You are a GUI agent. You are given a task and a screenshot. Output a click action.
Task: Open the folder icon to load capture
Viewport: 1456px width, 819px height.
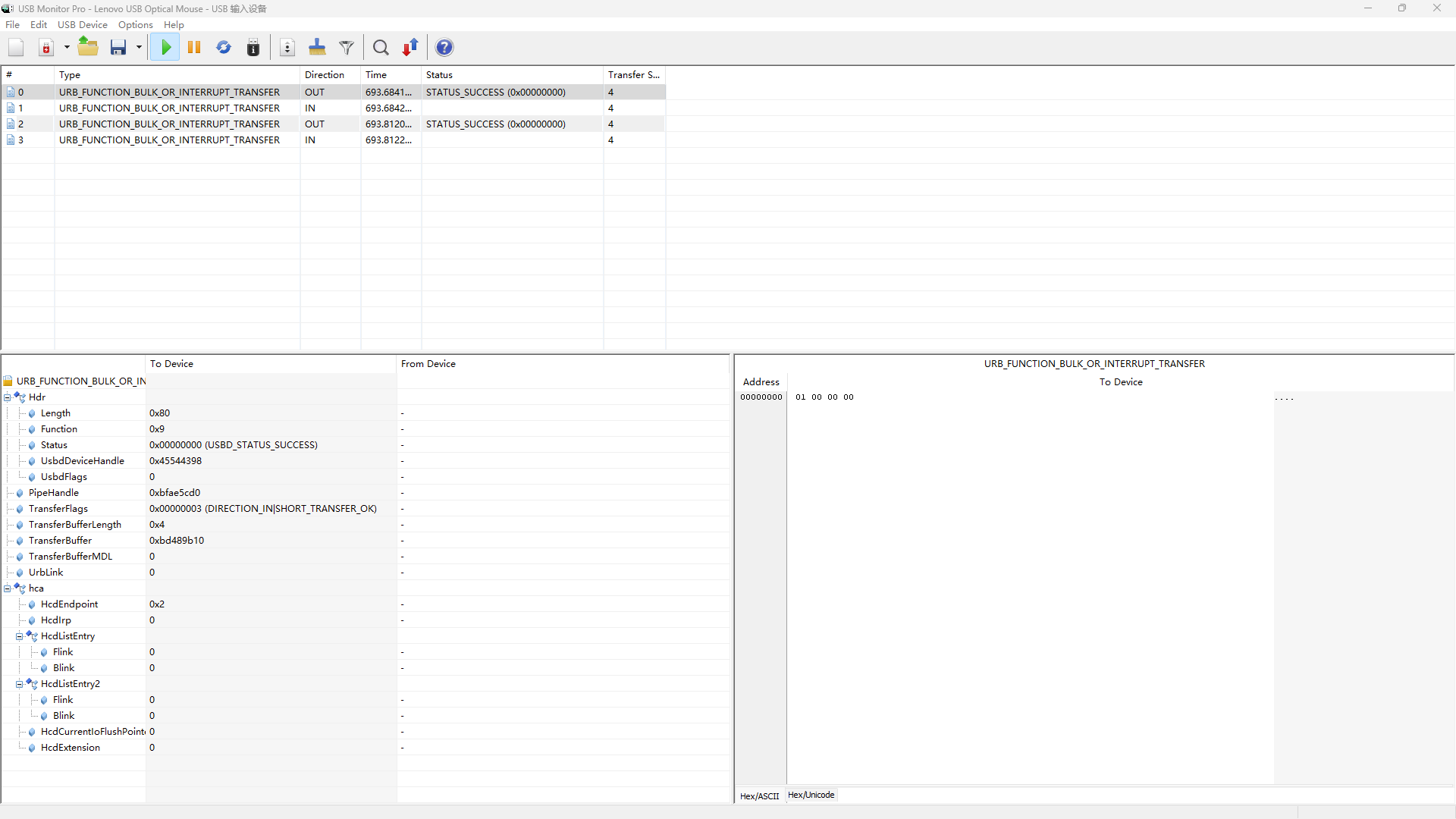click(89, 48)
